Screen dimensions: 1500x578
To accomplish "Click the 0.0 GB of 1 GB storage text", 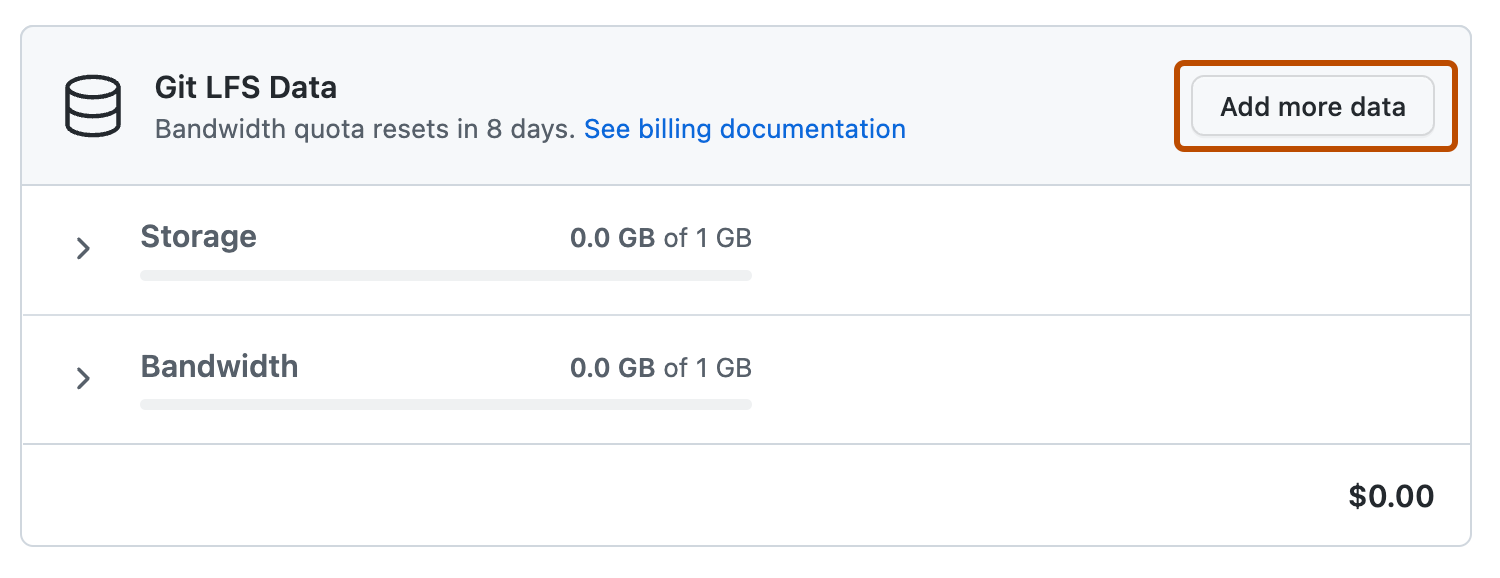I will coord(660,238).
